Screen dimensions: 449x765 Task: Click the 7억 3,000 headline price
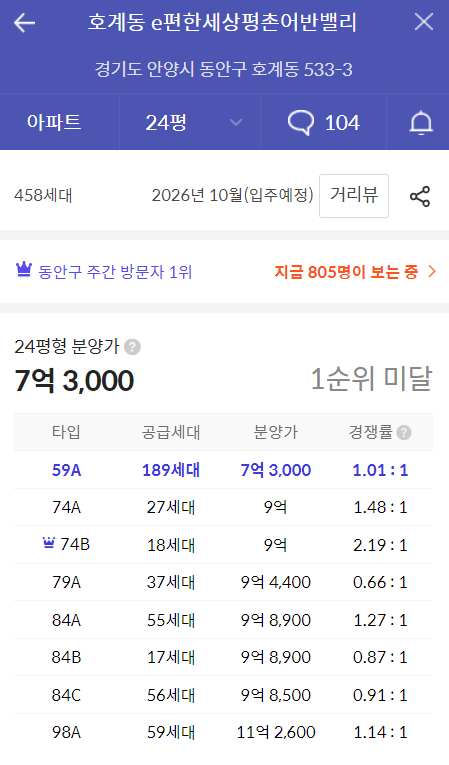[74, 381]
